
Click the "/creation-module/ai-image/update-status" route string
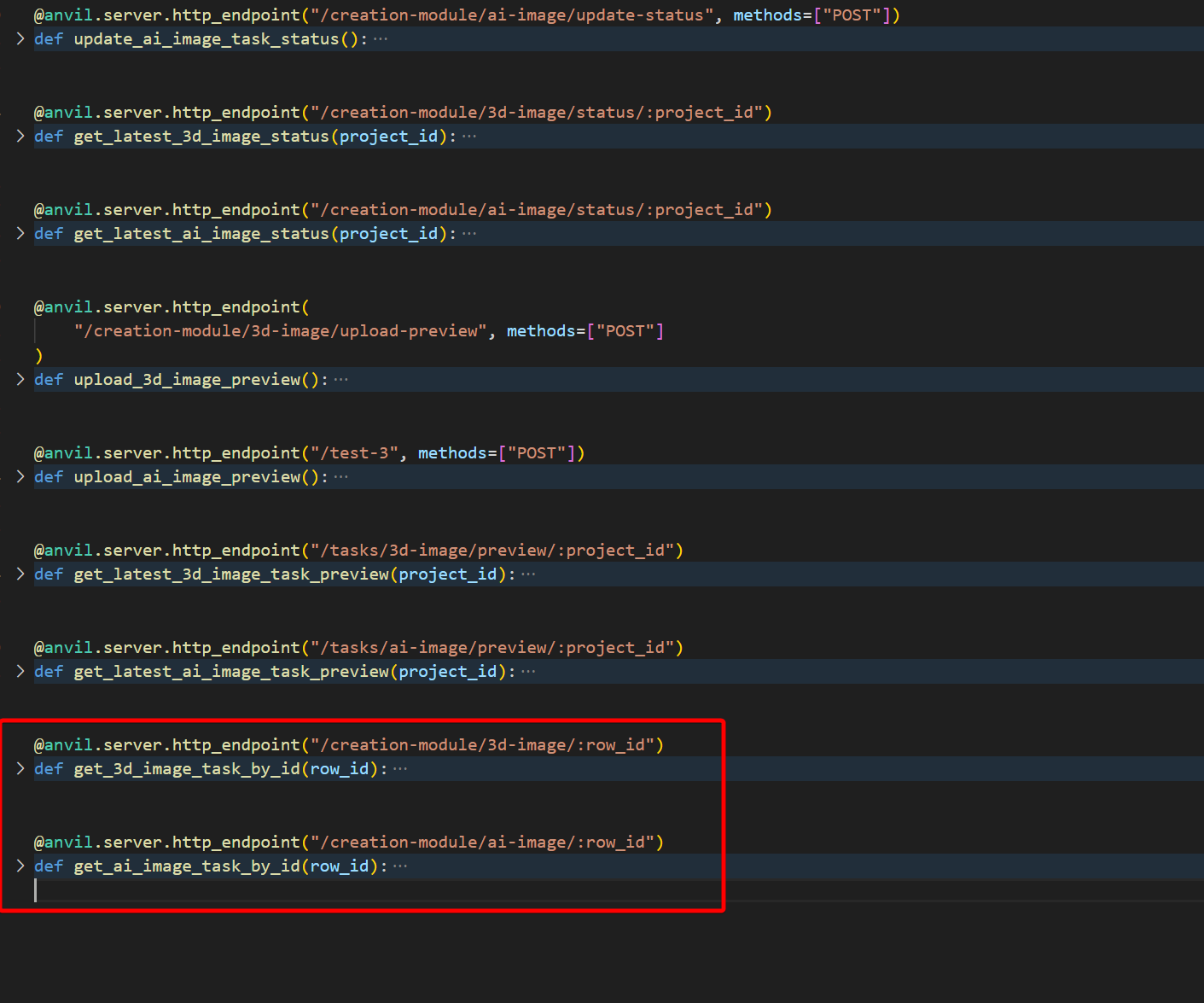(512, 15)
